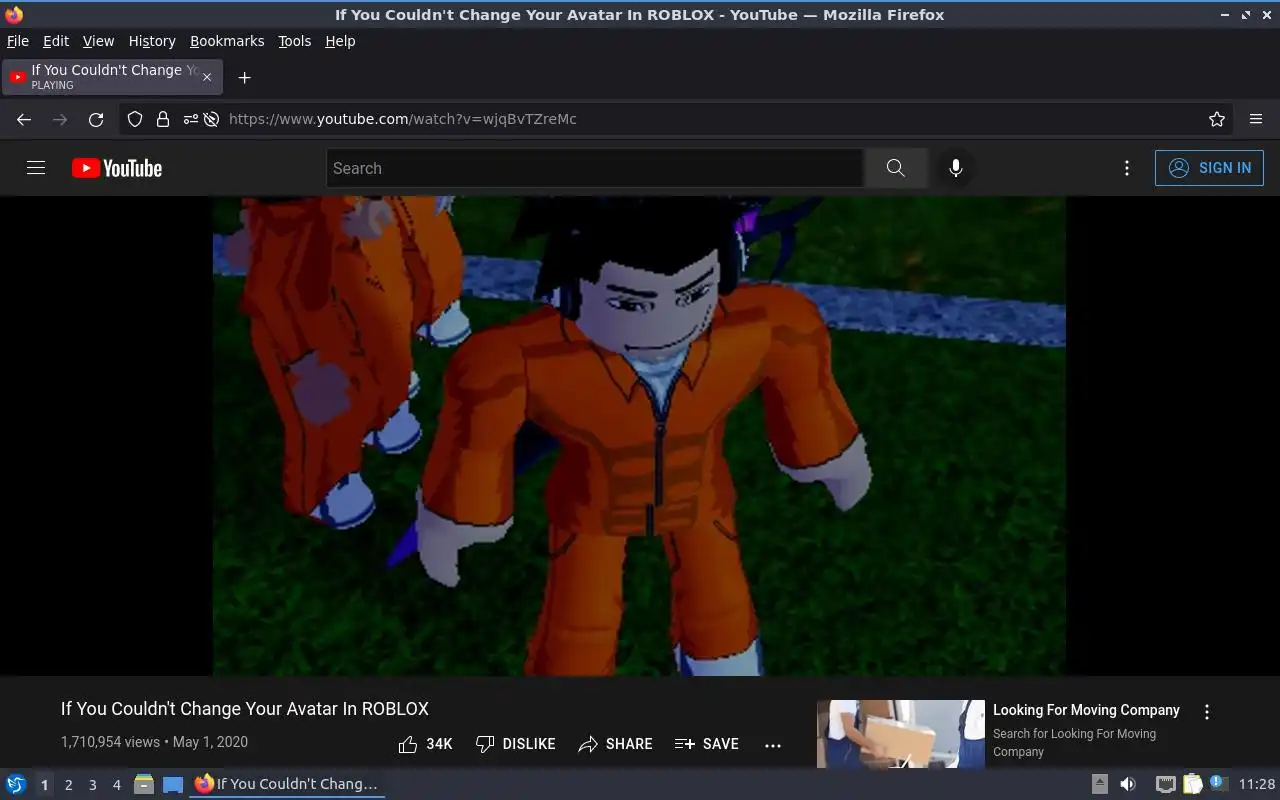View site security padlock info
The image size is (1280, 800).
[163, 119]
